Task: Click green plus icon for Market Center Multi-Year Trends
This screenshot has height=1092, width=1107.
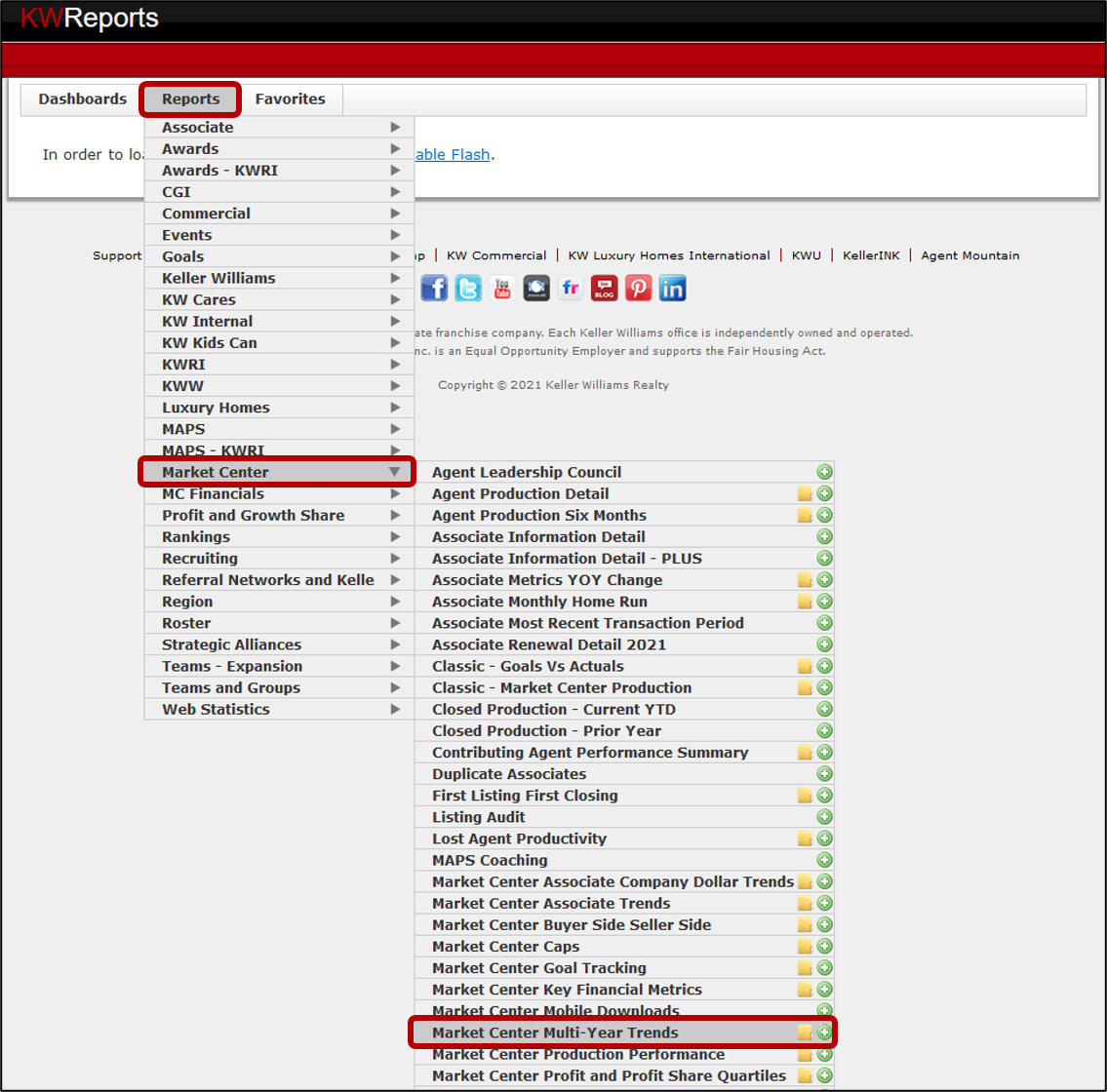Action: click(824, 1033)
